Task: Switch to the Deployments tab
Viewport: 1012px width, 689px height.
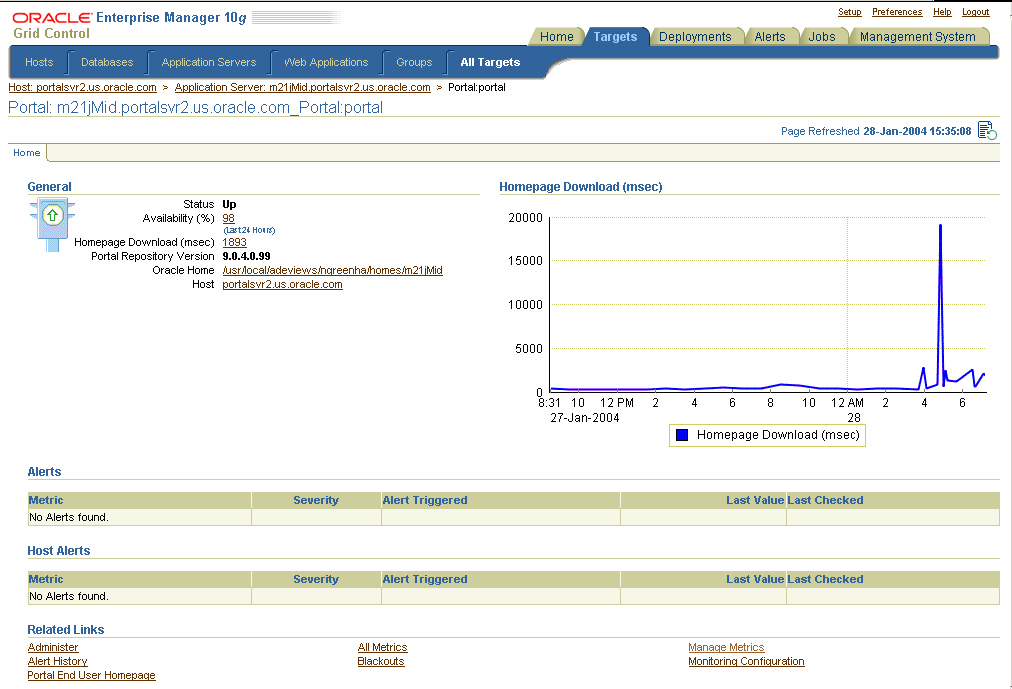Action: coord(695,37)
